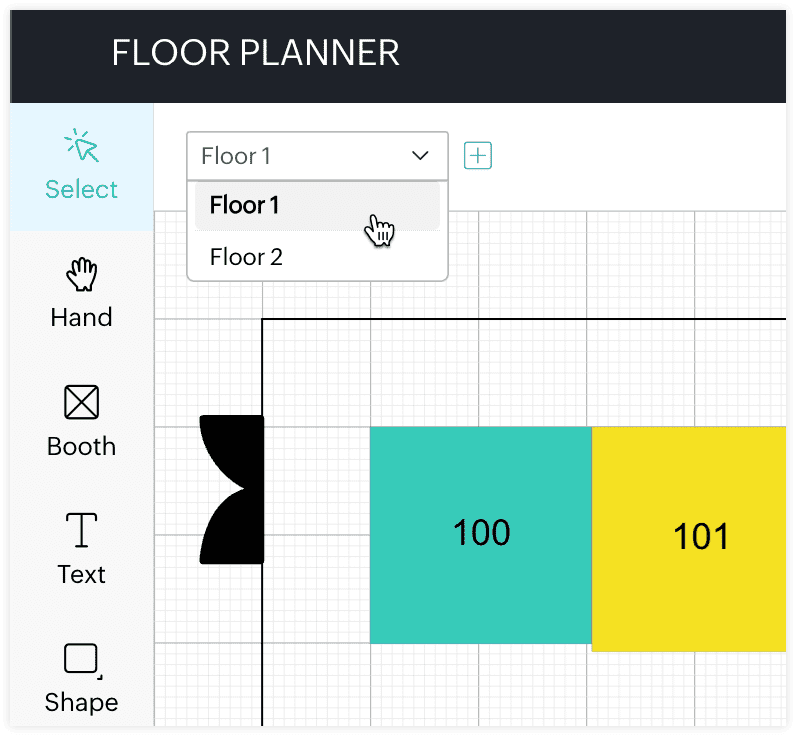Click the FLOOR PLANNER header title

tap(255, 52)
